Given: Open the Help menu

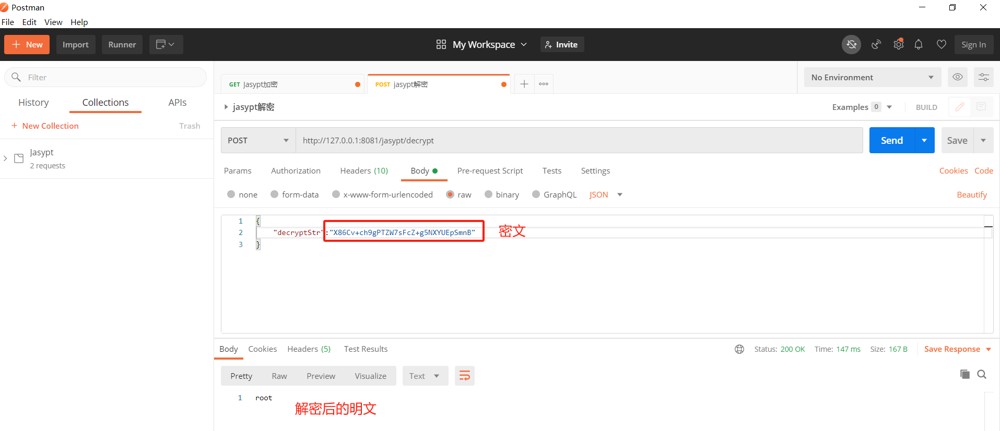Looking at the screenshot, I should click(79, 22).
